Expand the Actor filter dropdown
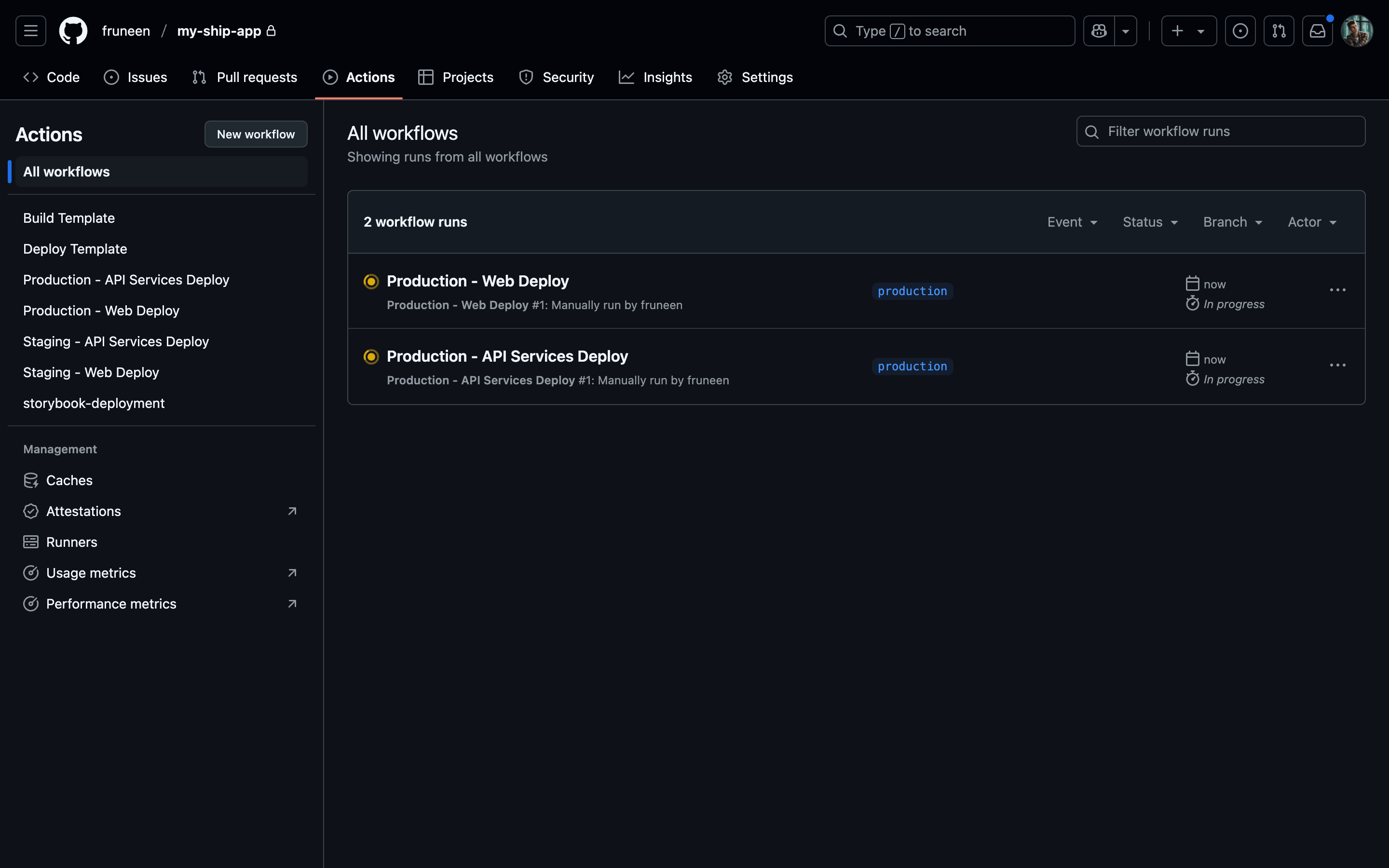This screenshot has height=868, width=1389. pyautogui.click(x=1311, y=222)
